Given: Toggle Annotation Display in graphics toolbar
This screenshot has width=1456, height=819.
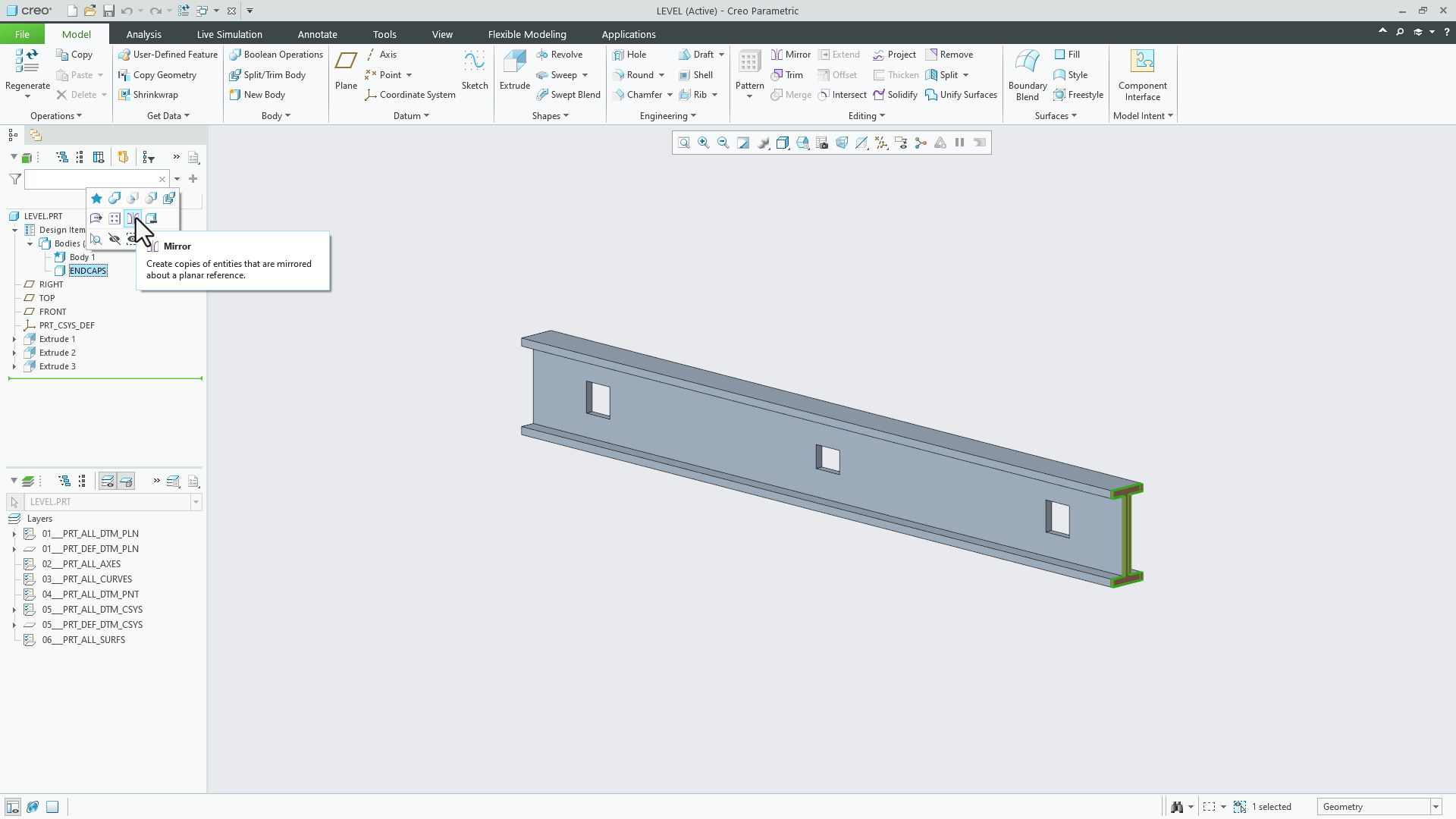Looking at the screenshot, I should (x=901, y=143).
